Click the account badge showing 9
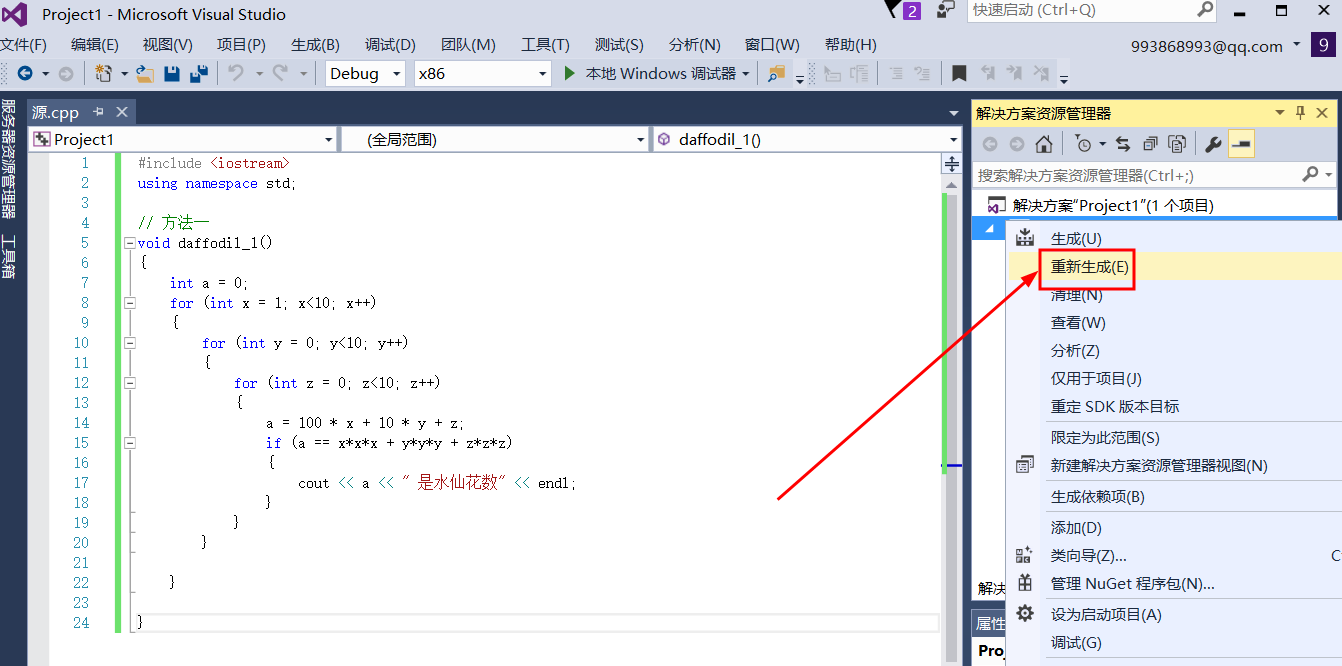The height and width of the screenshot is (666, 1342). [1324, 44]
